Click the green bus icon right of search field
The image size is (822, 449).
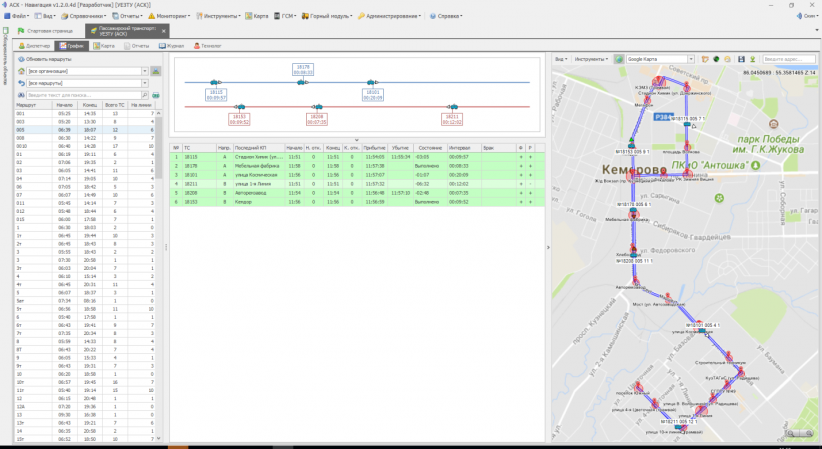pyautogui.click(x=156, y=95)
